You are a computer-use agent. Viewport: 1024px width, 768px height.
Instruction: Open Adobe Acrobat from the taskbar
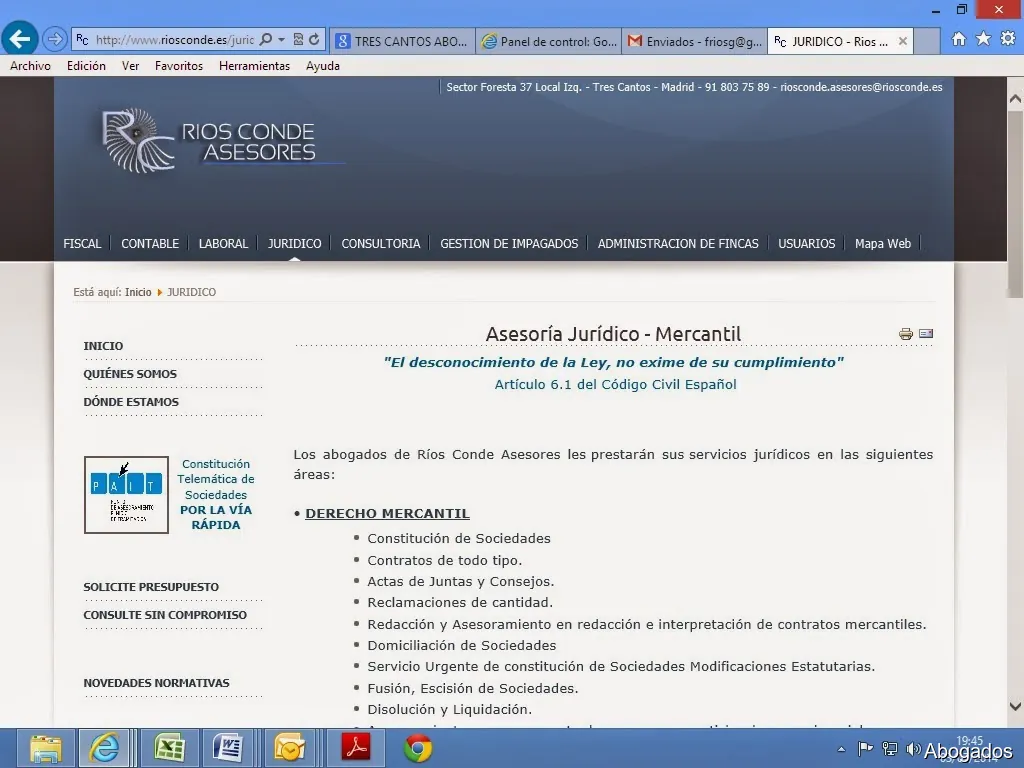pyautogui.click(x=357, y=748)
